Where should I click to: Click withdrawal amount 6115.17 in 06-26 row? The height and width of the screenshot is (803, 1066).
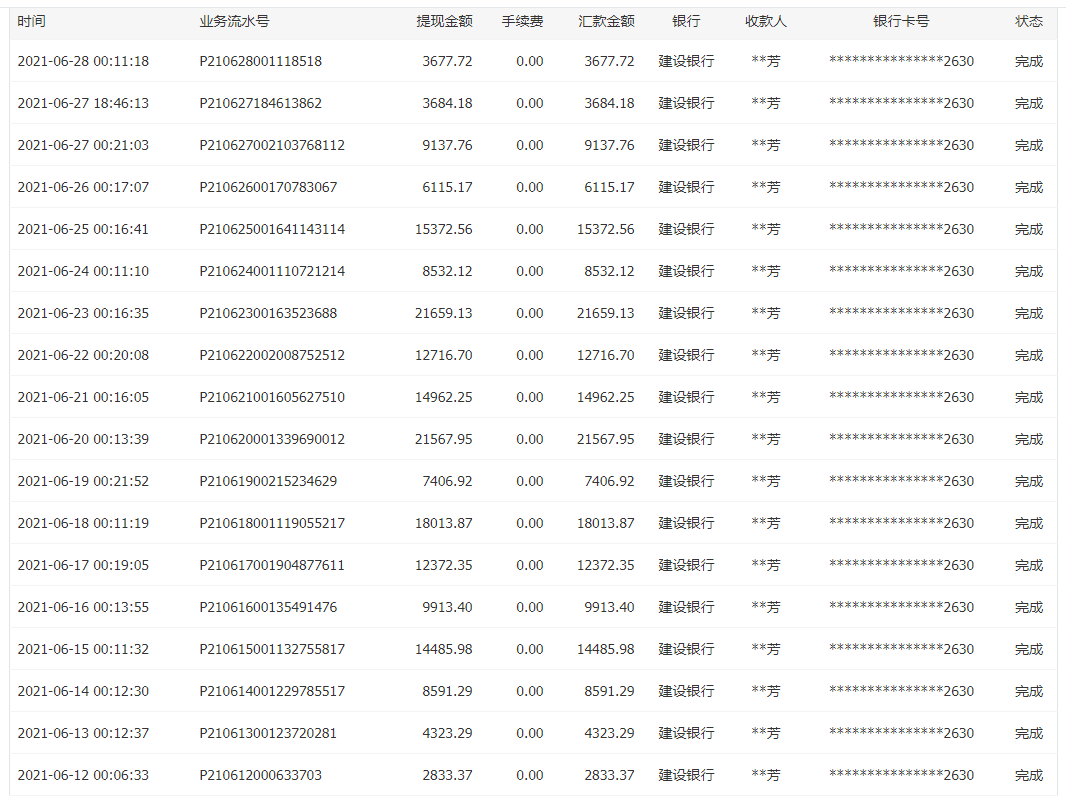447,187
